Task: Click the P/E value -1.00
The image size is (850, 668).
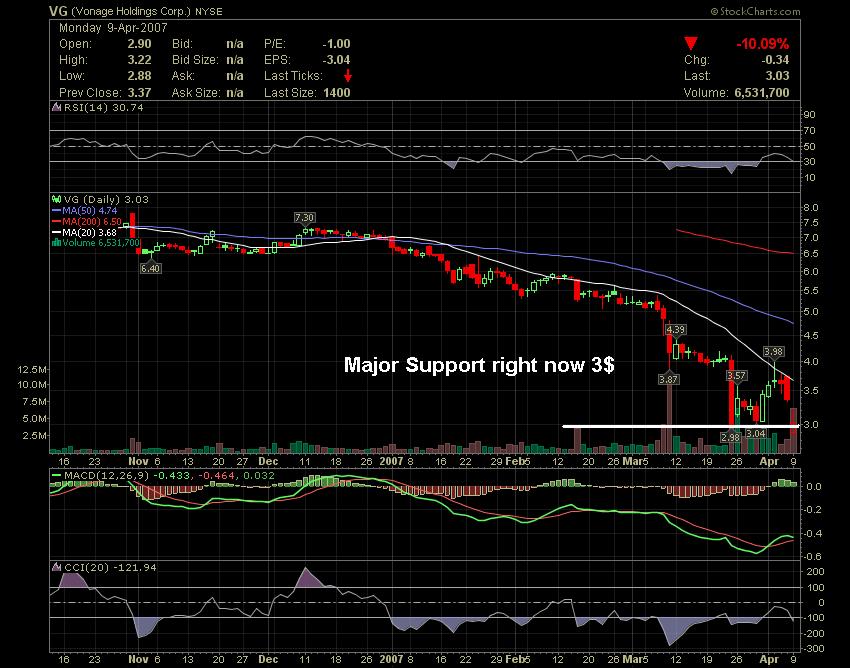Action: (337, 44)
